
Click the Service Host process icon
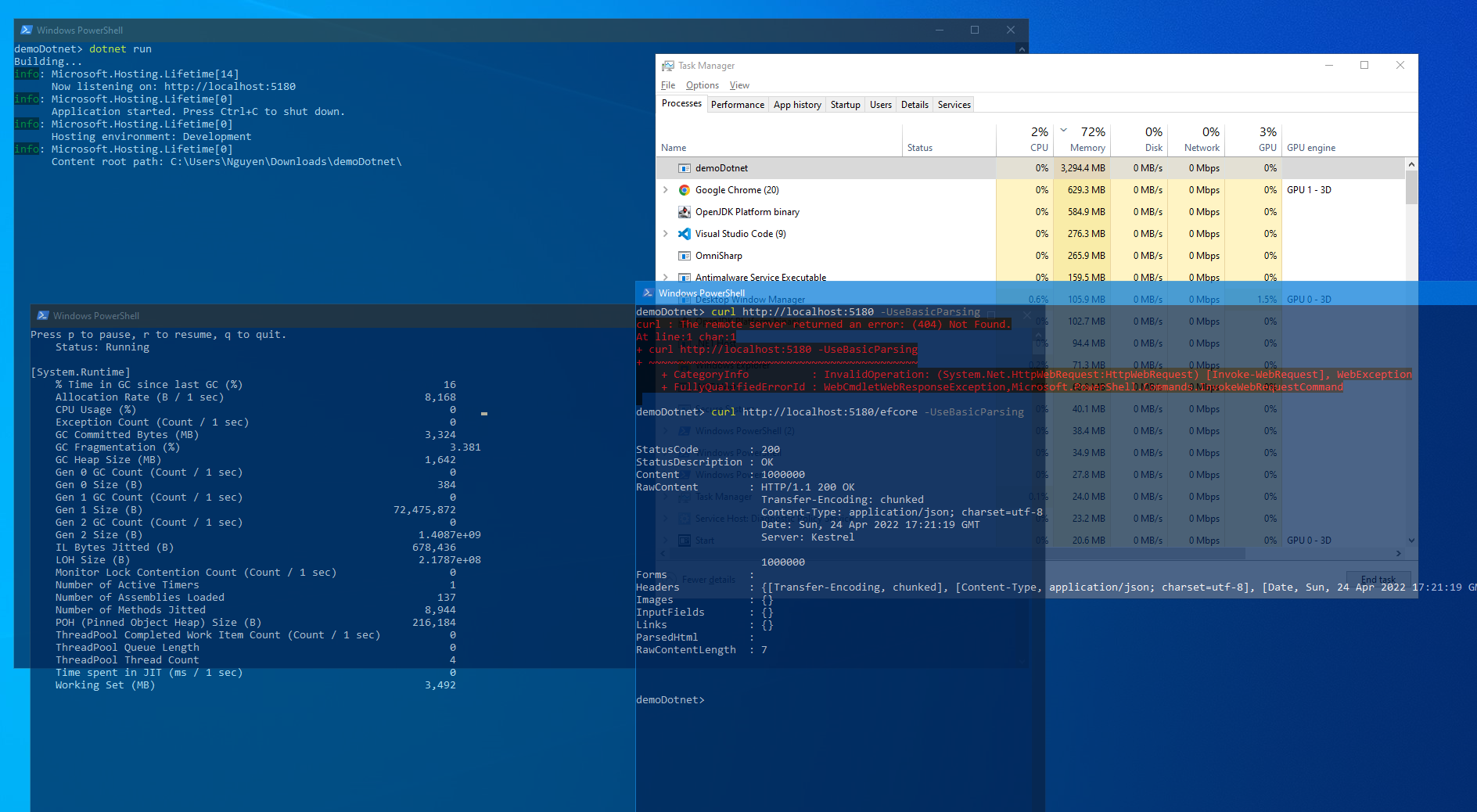point(685,518)
